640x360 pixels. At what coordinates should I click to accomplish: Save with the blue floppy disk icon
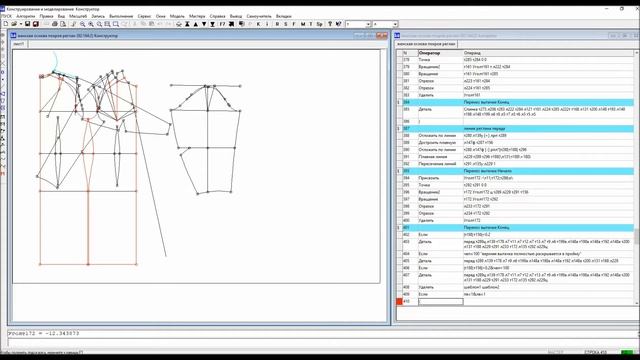[27, 24]
